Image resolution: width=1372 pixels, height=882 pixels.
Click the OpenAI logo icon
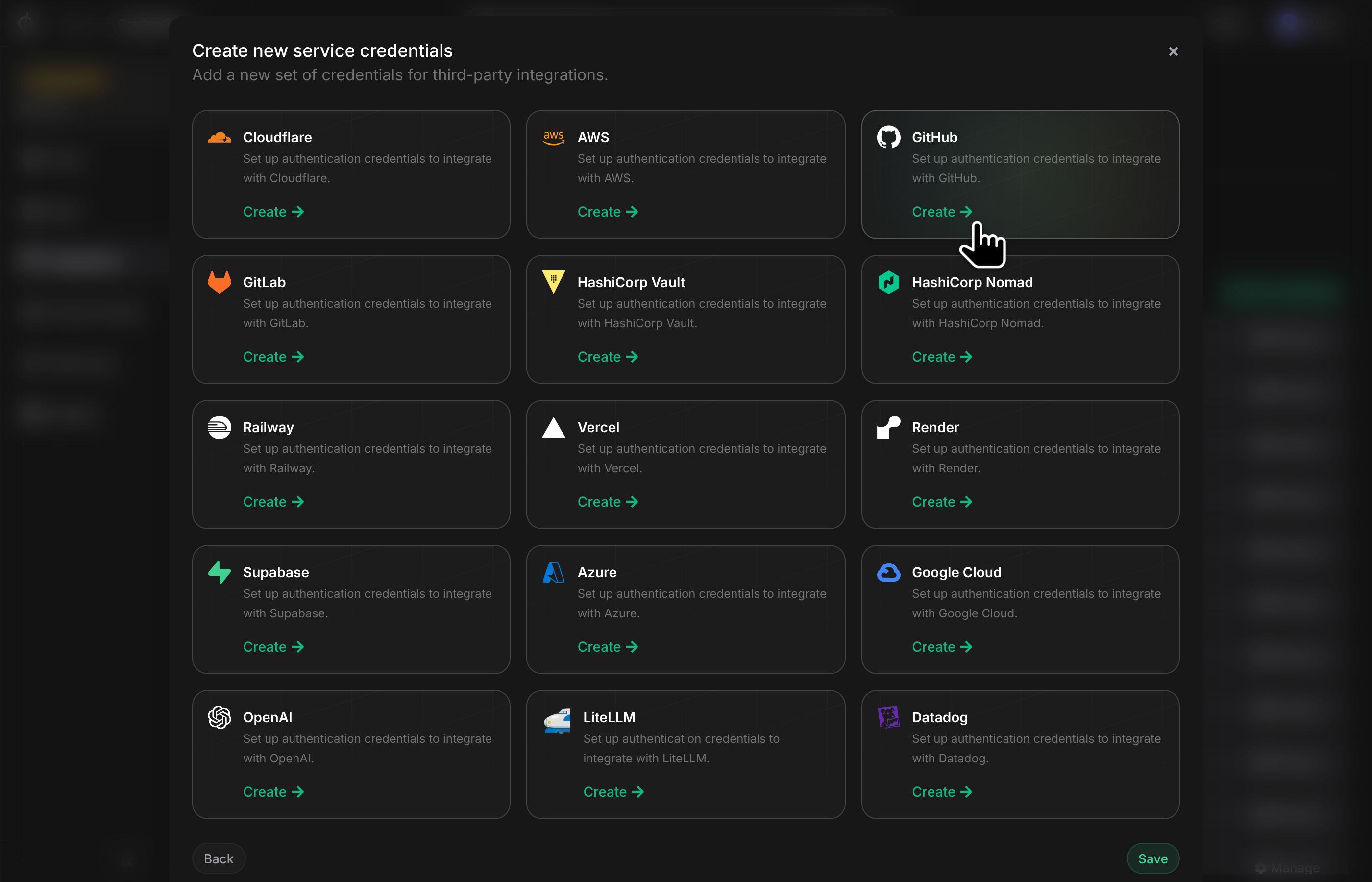pos(220,717)
